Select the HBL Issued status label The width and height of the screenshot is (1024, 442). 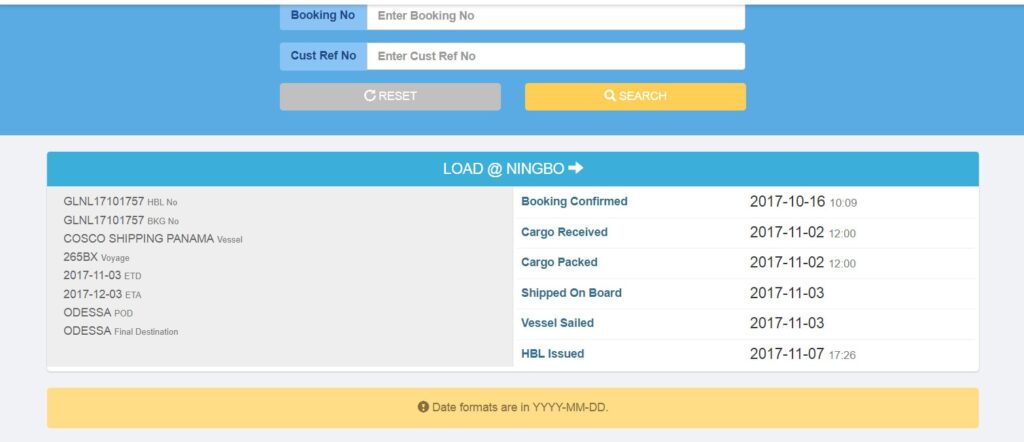pyautogui.click(x=552, y=354)
